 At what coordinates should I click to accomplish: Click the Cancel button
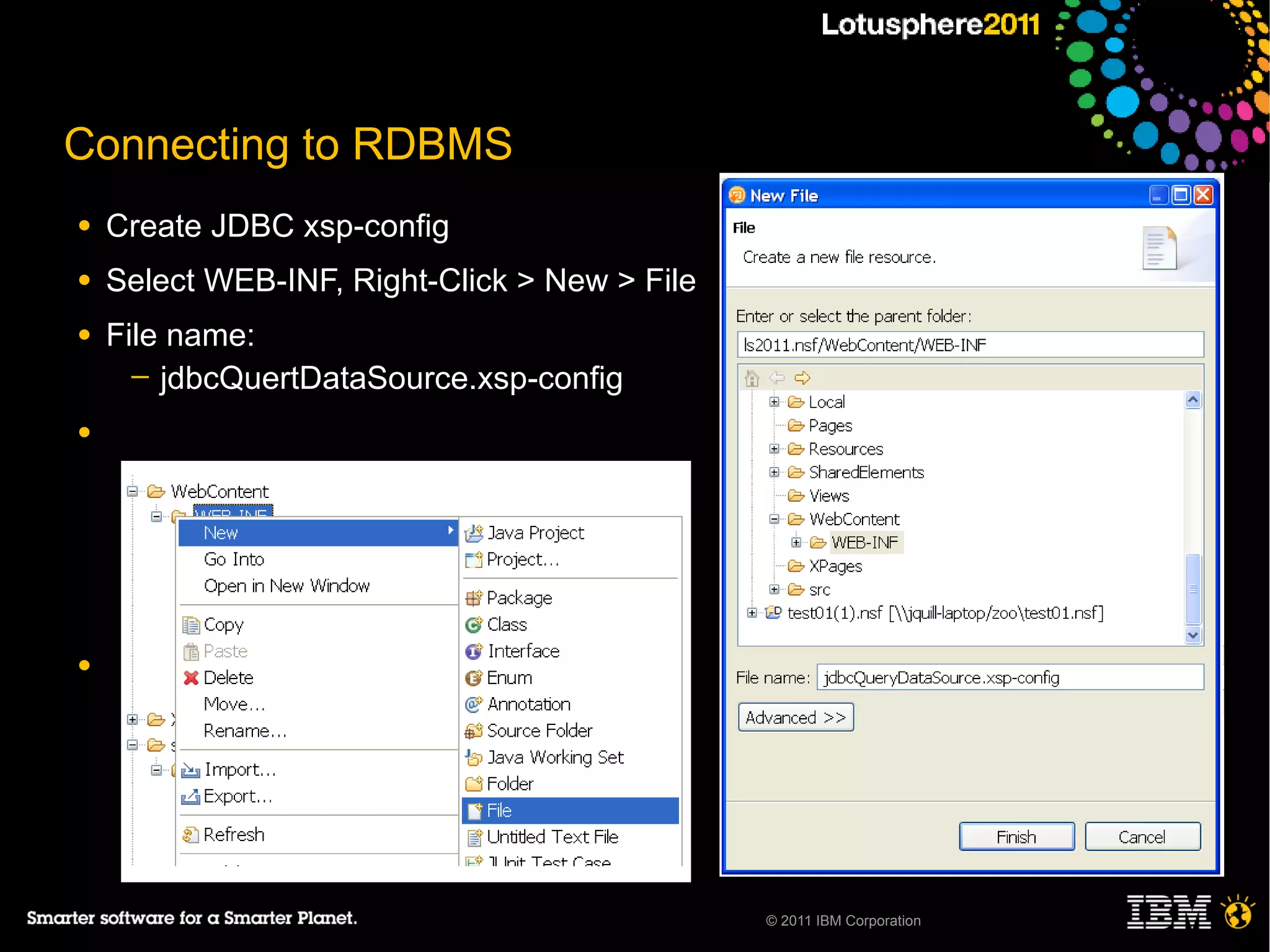(1142, 837)
